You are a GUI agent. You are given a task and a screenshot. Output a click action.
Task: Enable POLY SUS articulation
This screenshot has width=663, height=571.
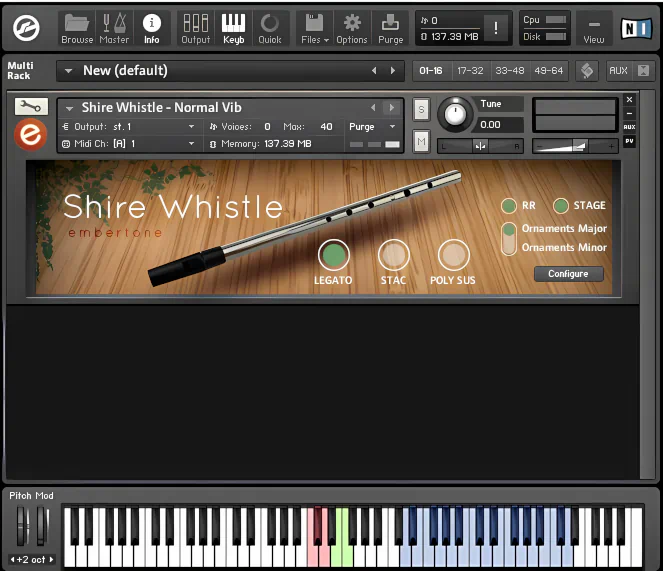(454, 255)
